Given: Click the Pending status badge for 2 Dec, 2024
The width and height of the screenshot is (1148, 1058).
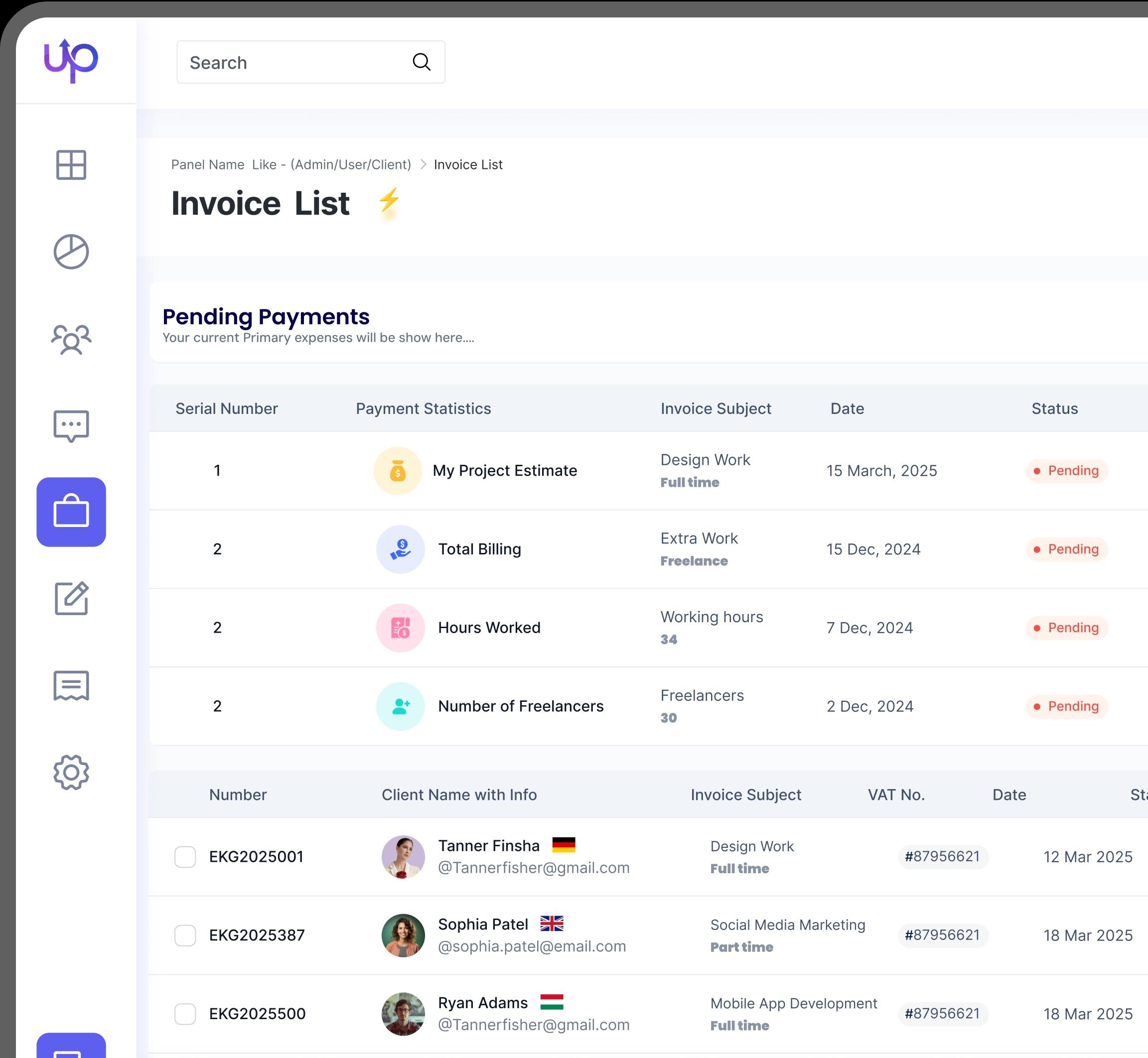Looking at the screenshot, I should (1067, 706).
